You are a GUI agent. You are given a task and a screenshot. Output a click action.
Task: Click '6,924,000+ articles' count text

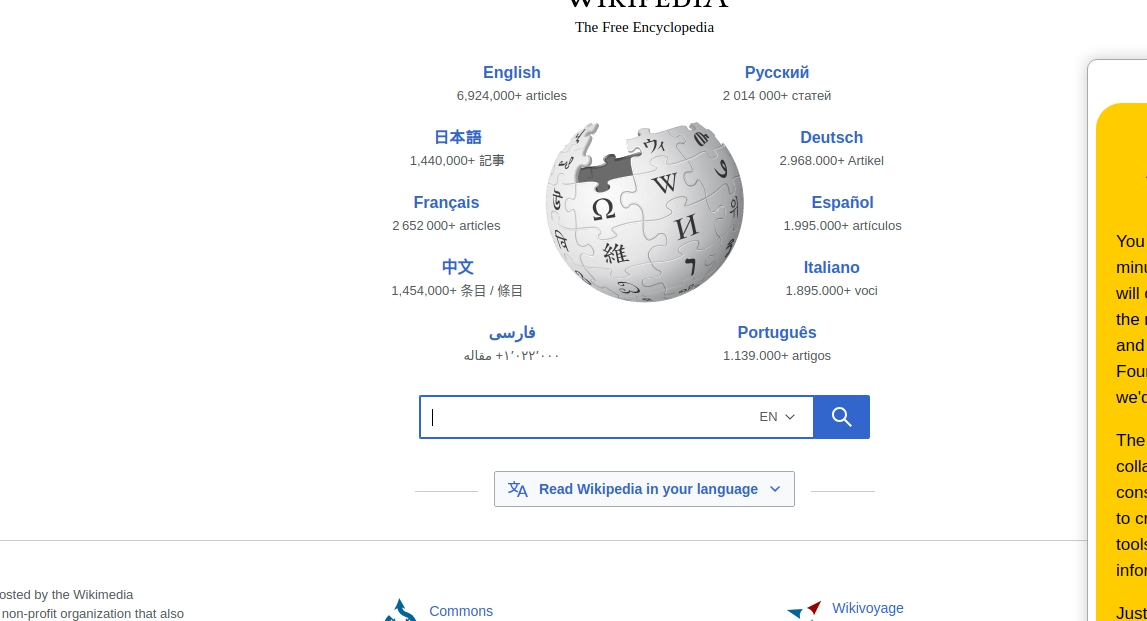point(511,96)
